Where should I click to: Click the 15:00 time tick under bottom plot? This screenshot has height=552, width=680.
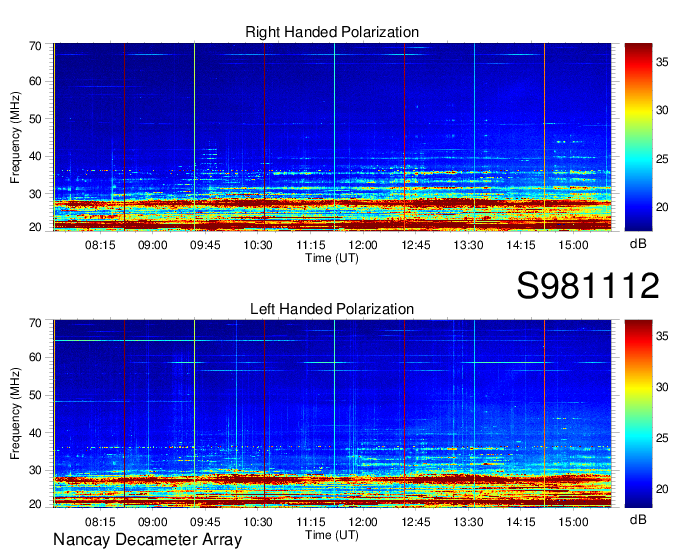pyautogui.click(x=573, y=522)
